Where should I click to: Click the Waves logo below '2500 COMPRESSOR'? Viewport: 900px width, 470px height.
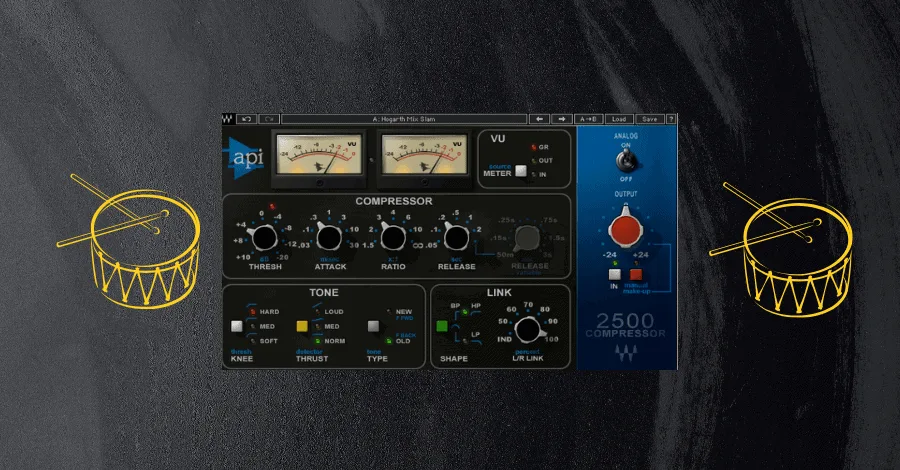(x=626, y=353)
